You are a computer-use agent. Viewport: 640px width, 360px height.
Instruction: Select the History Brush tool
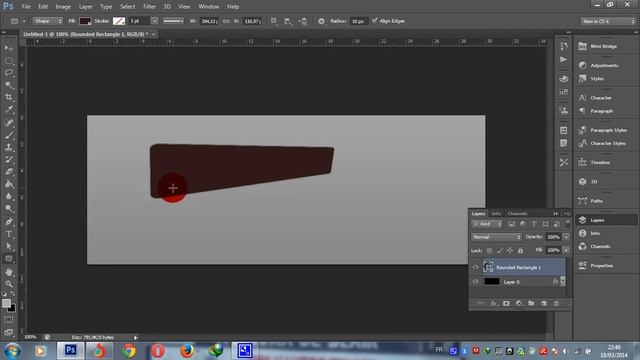coord(9,160)
